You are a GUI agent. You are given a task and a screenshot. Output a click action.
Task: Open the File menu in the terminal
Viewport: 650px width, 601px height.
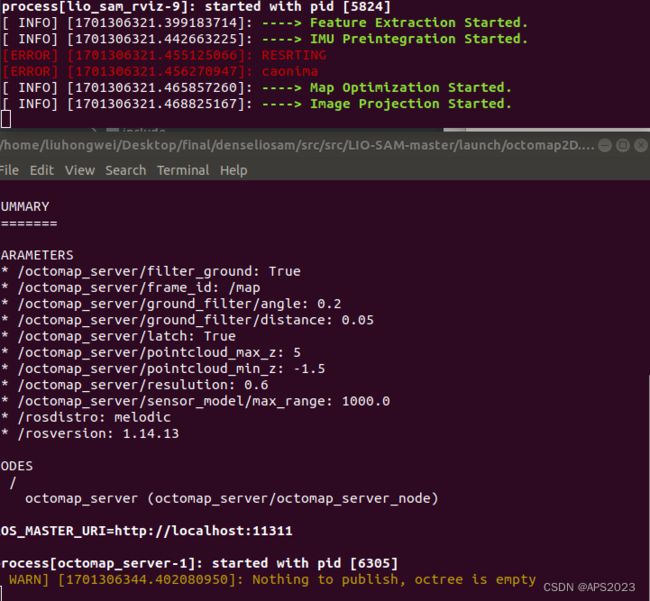click(9, 170)
